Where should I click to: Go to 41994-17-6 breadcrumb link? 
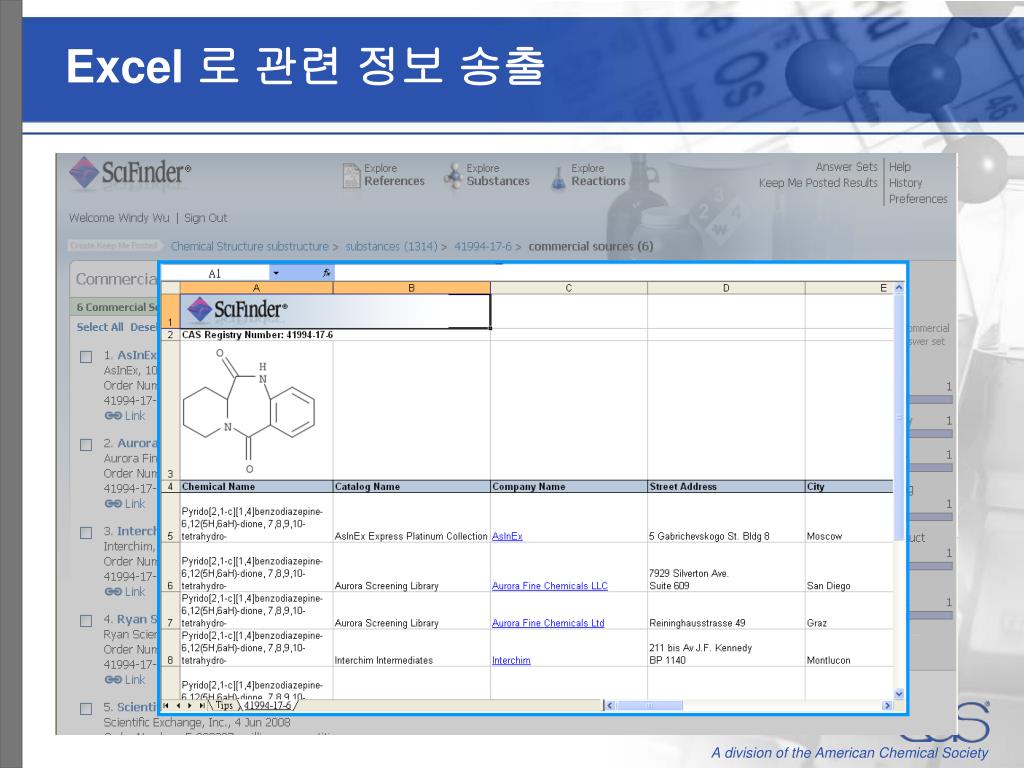pyautogui.click(x=483, y=247)
